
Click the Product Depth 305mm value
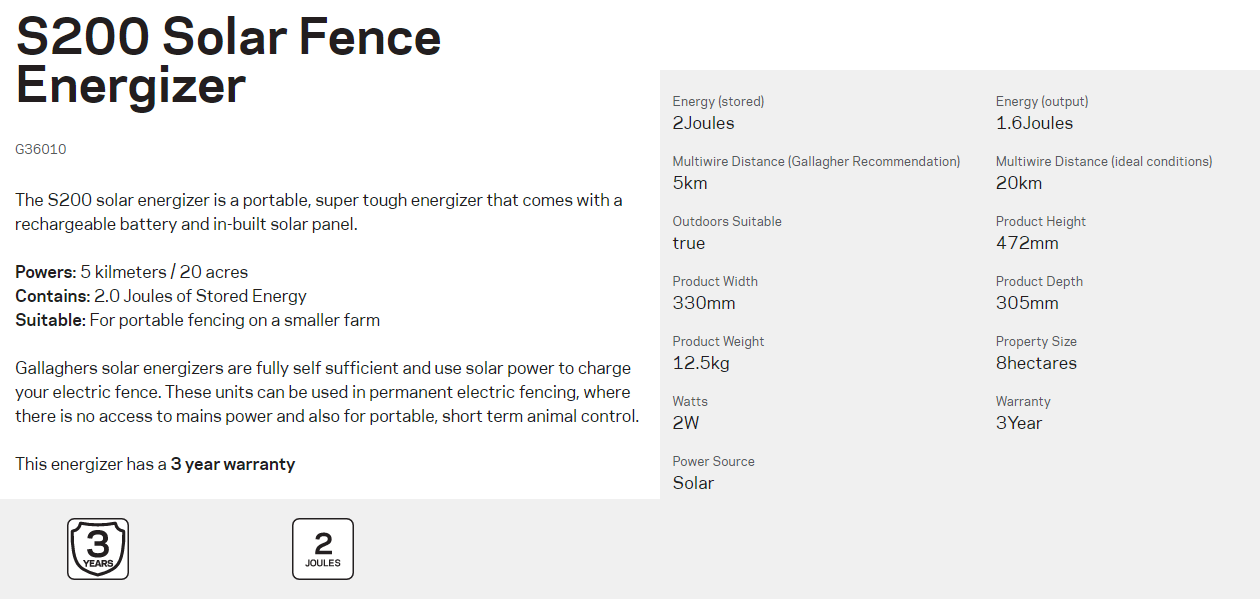point(1027,303)
